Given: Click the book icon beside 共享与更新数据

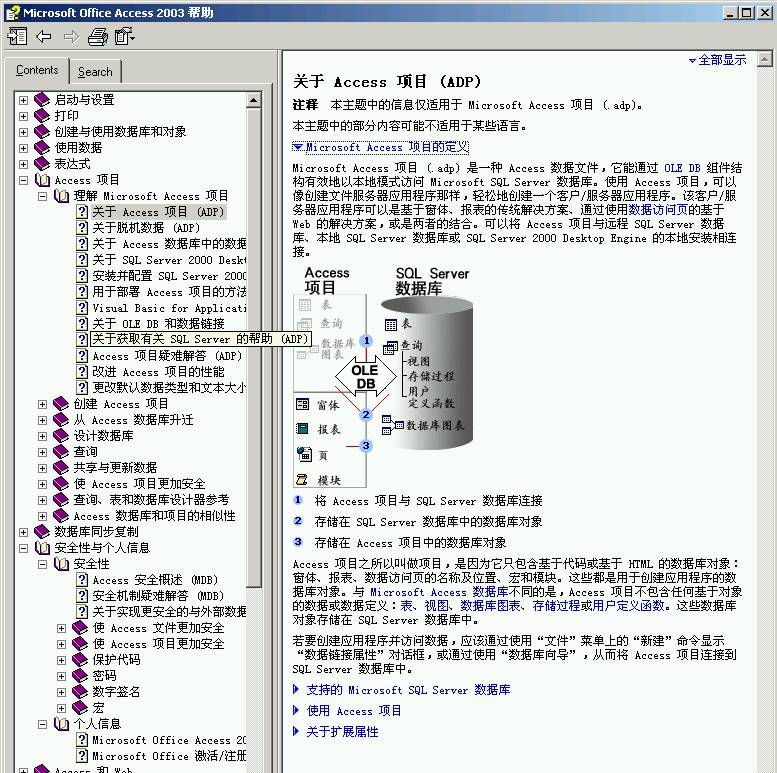Looking at the screenshot, I should tap(61, 467).
